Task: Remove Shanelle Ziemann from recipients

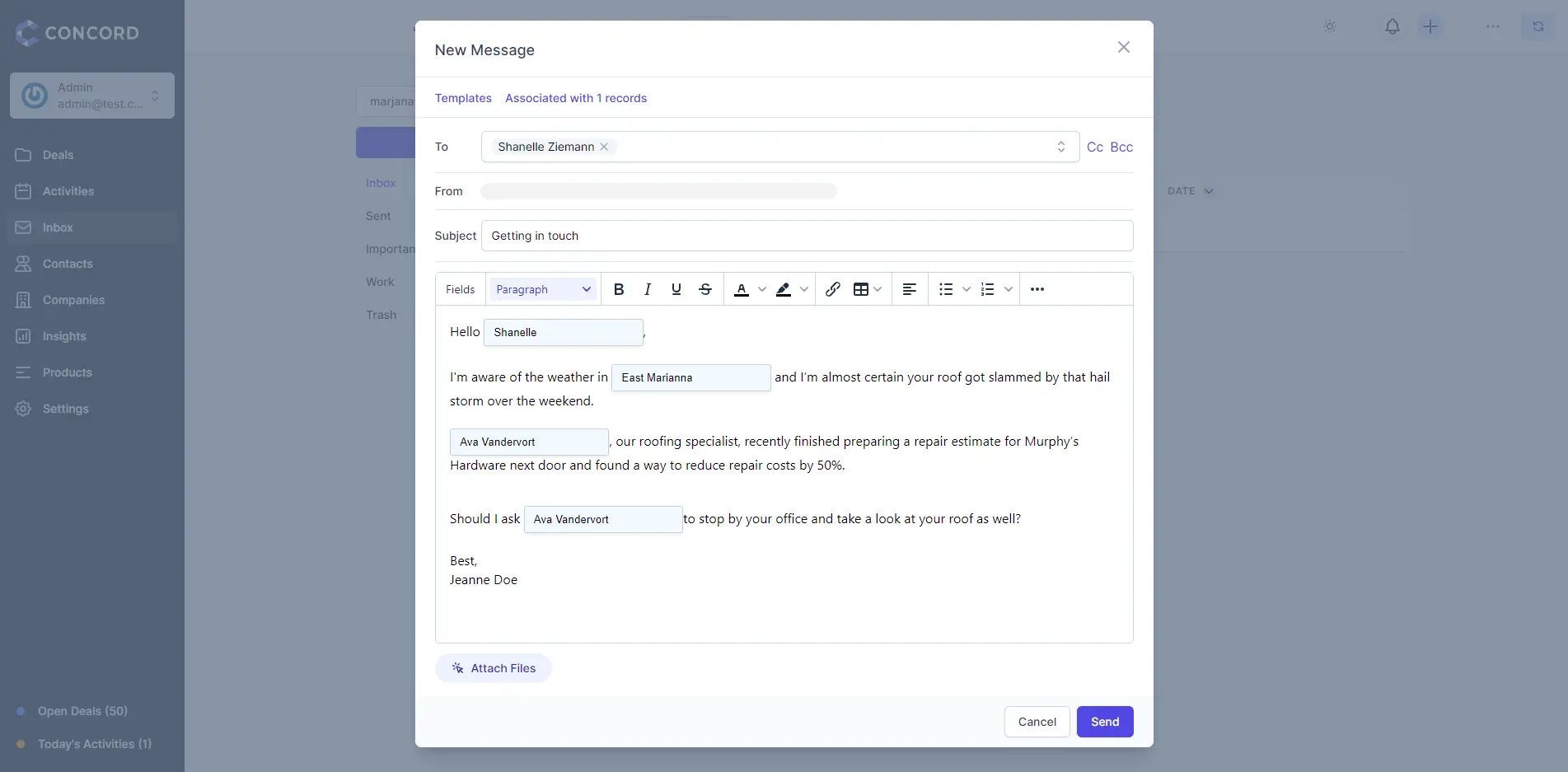Action: [604, 147]
